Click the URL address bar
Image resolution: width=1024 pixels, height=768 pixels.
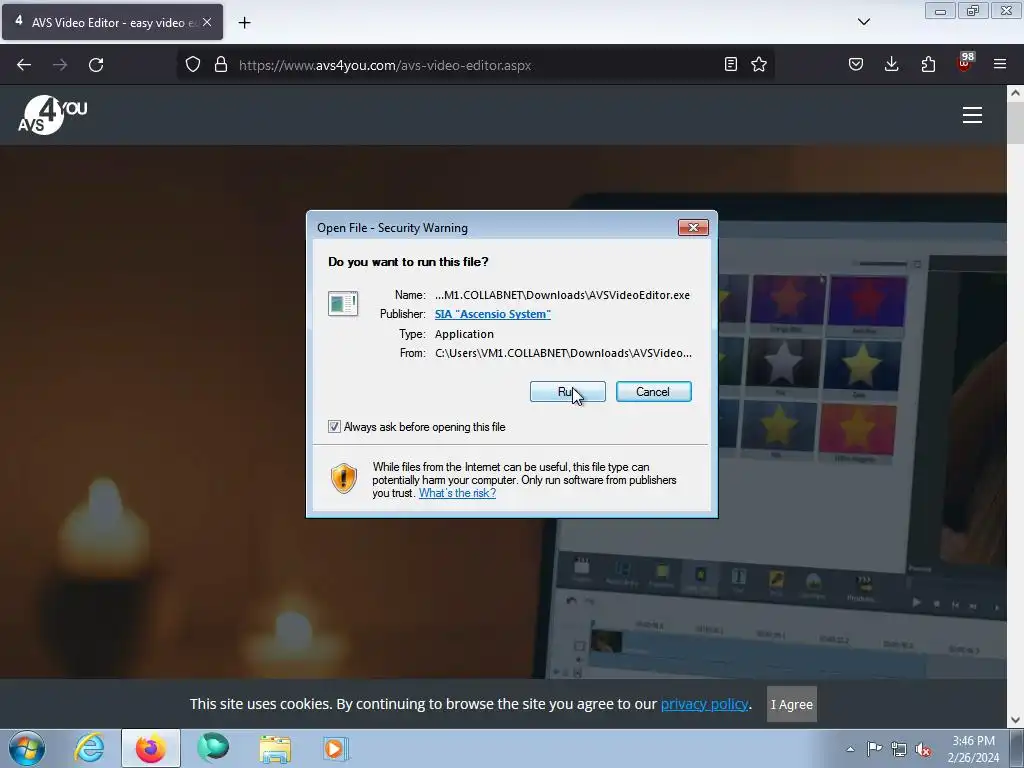pos(477,65)
